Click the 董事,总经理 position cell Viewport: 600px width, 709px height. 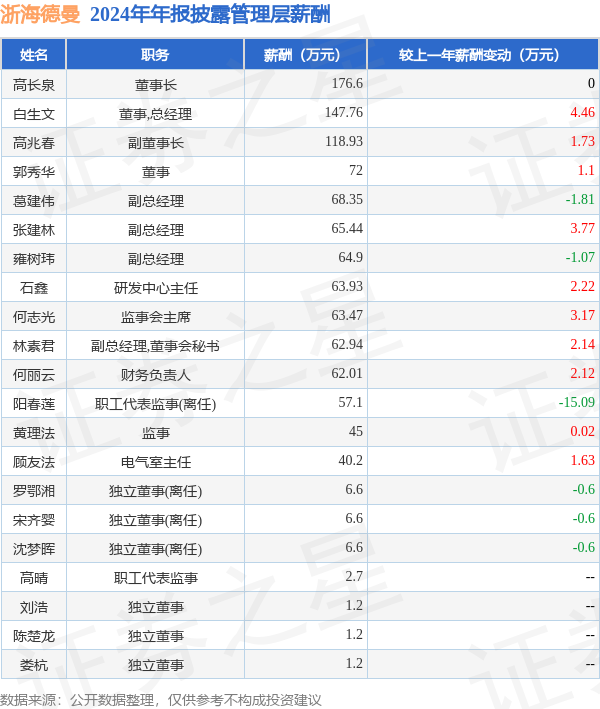(156, 113)
